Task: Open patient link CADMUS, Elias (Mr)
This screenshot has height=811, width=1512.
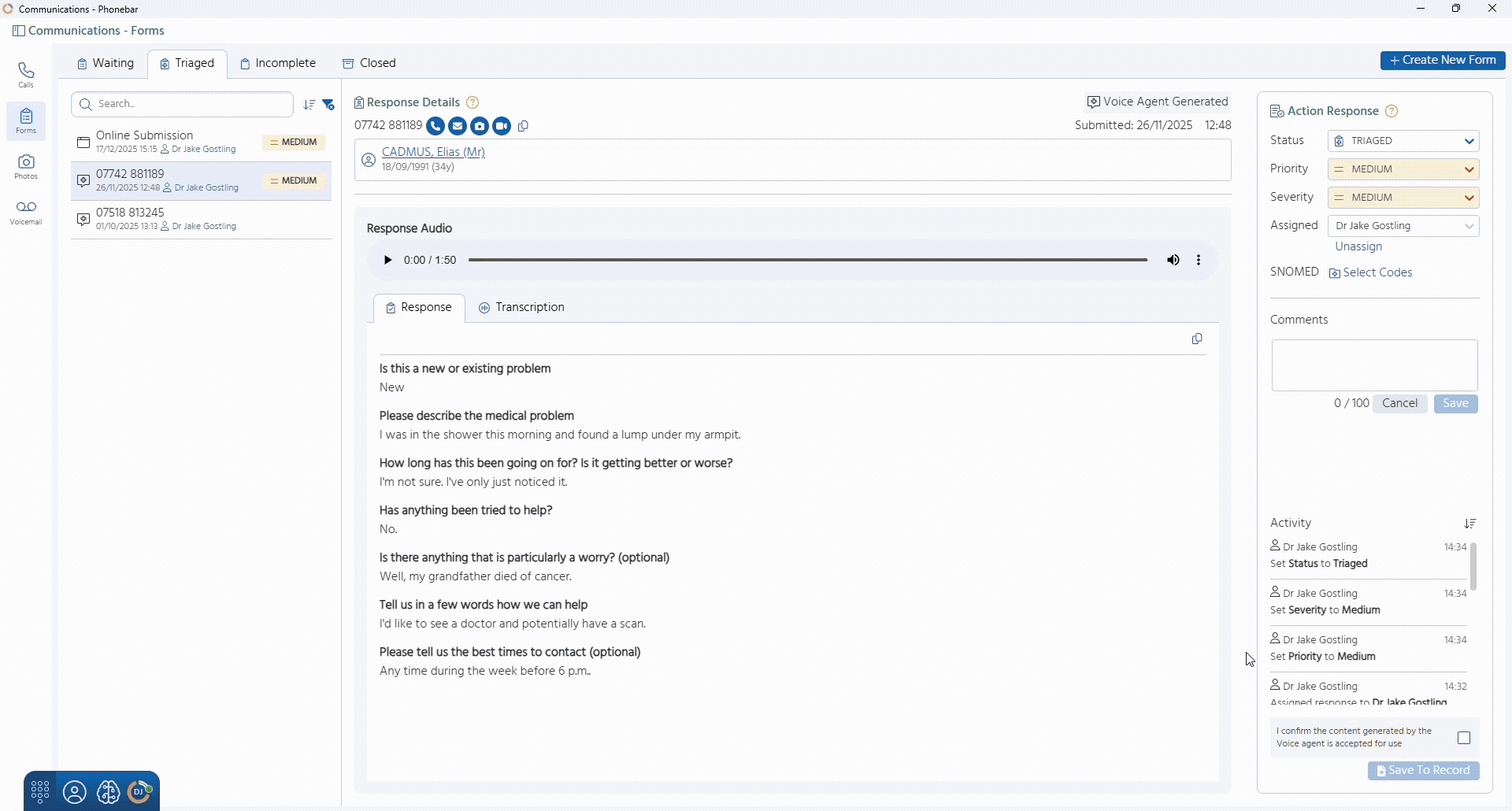Action: 433,152
